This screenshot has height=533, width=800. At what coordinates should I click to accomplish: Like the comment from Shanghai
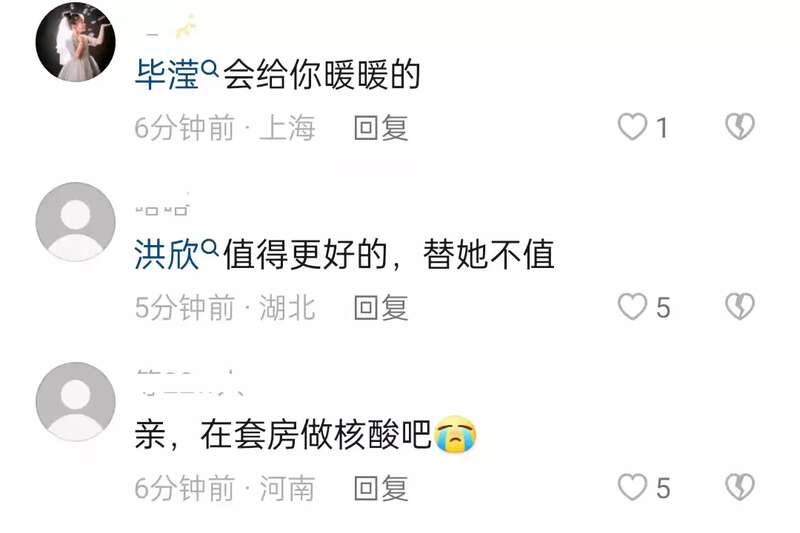pos(633,127)
